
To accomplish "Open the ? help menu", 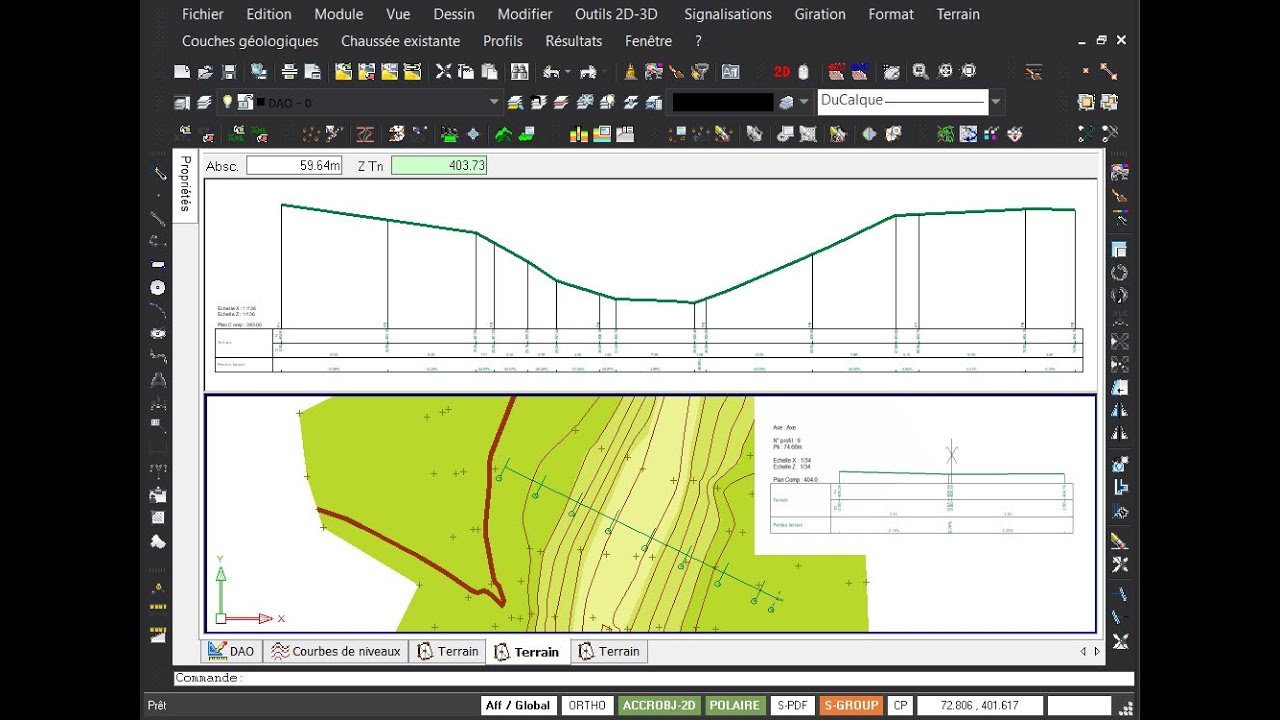I will pos(698,41).
